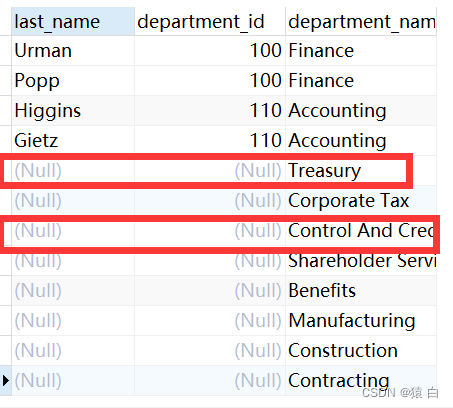Select the Treasury department cell

tap(361, 171)
